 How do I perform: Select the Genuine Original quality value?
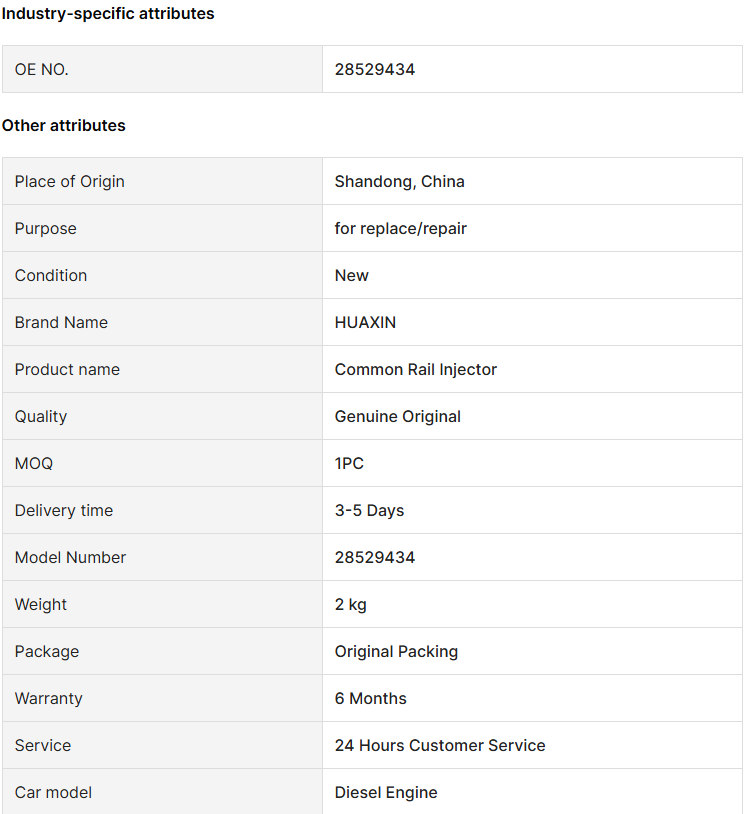click(398, 417)
